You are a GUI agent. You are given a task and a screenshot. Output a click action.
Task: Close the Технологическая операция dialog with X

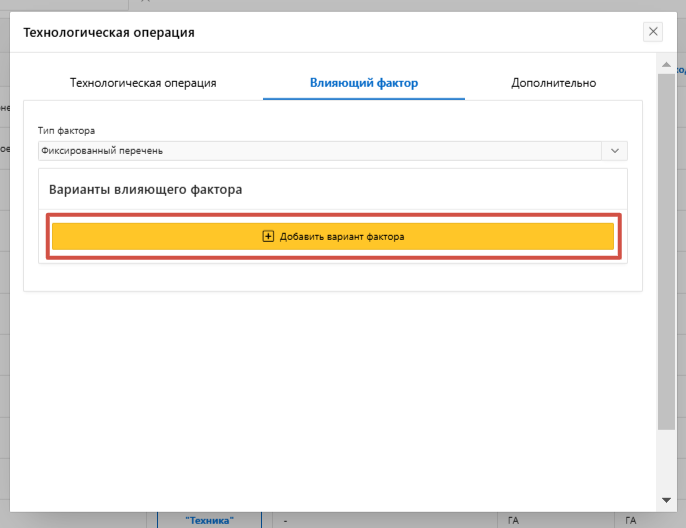[653, 32]
